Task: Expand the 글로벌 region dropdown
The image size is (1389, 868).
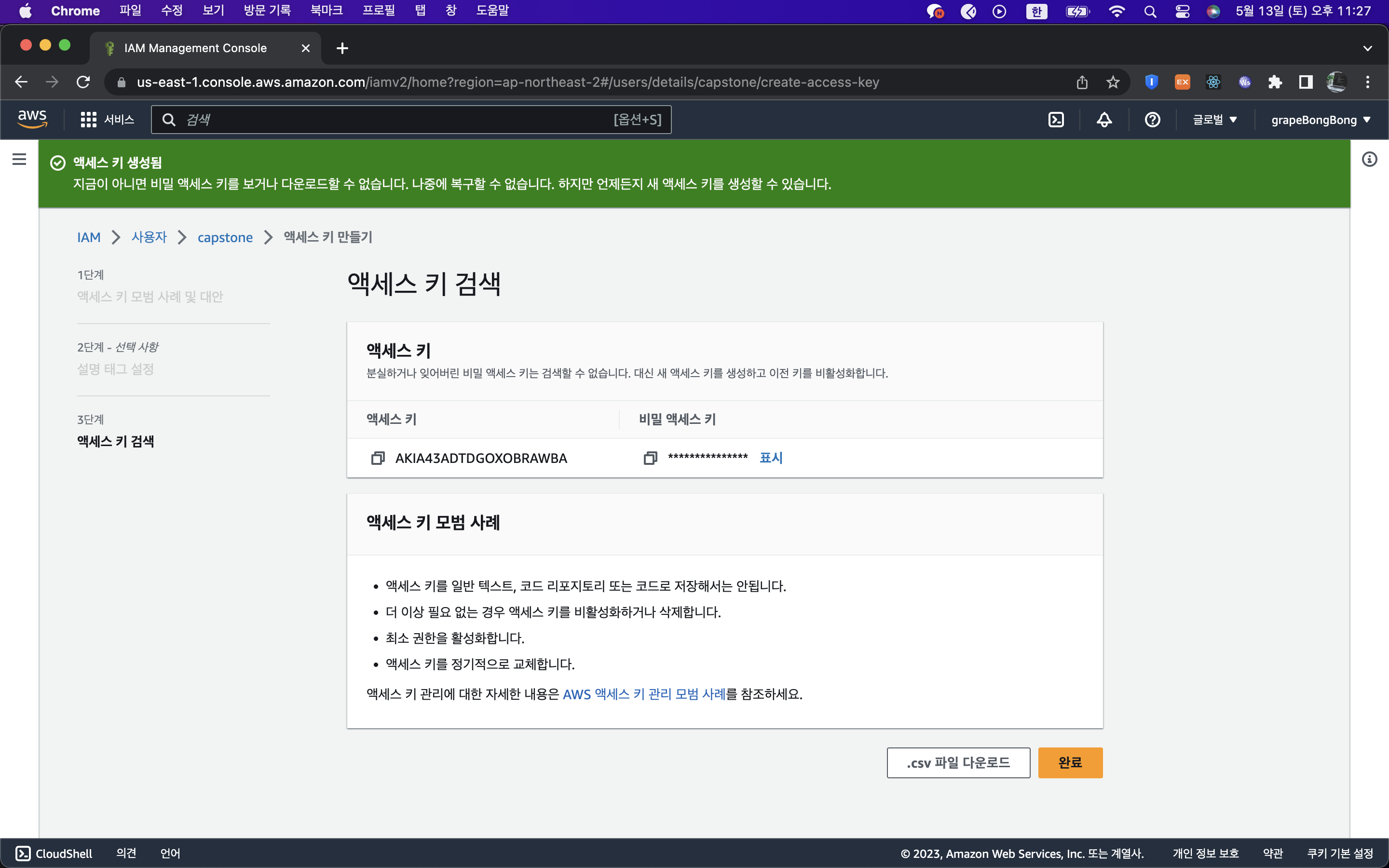Action: (x=1214, y=120)
